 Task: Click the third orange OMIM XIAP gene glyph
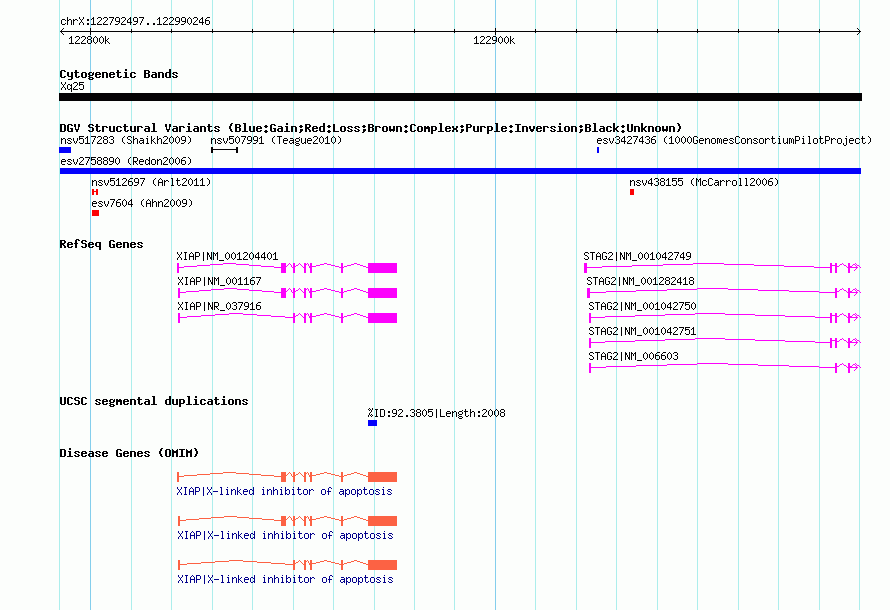click(x=287, y=565)
